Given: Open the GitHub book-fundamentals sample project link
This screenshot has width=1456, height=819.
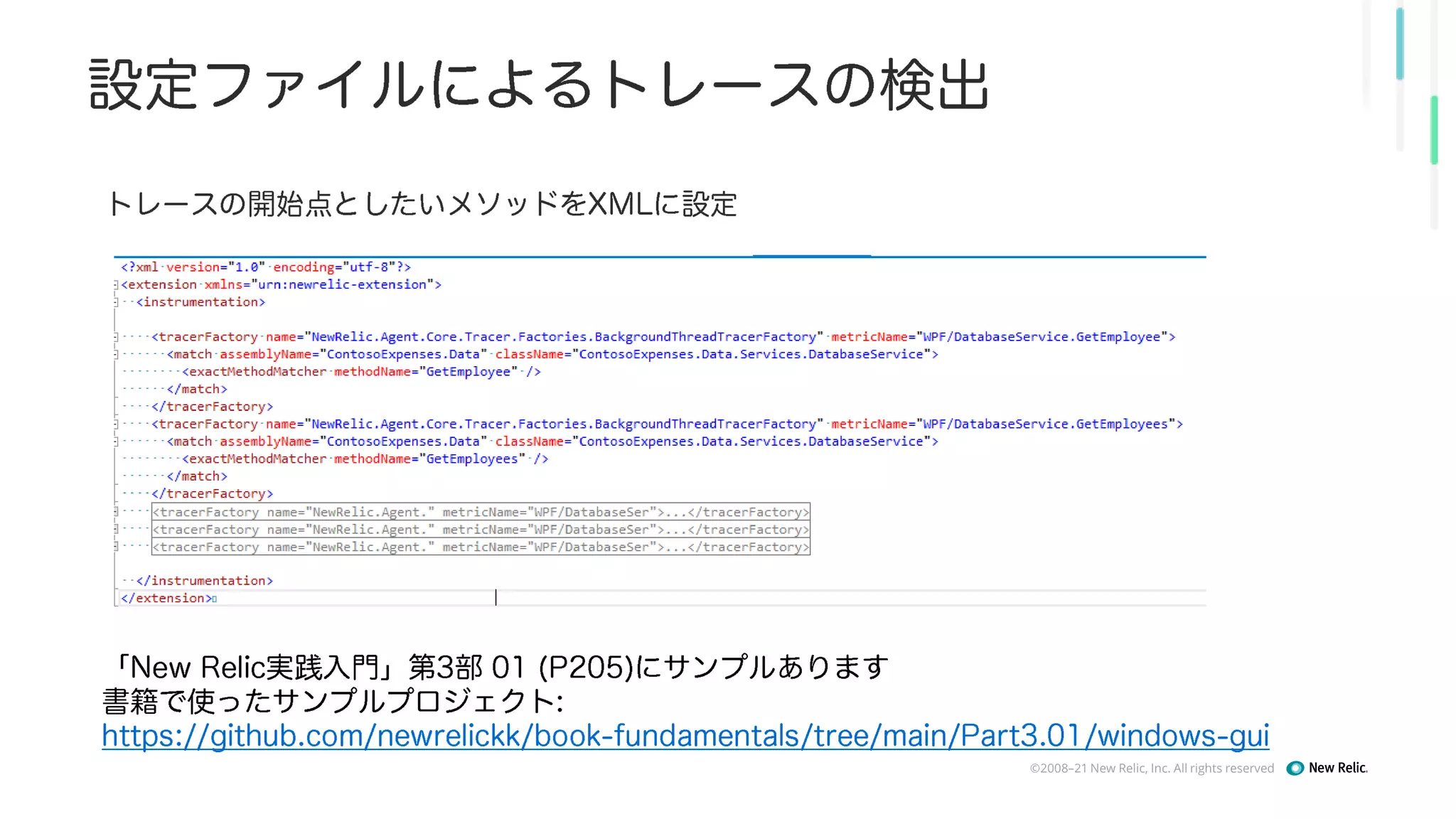Looking at the screenshot, I should (685, 735).
